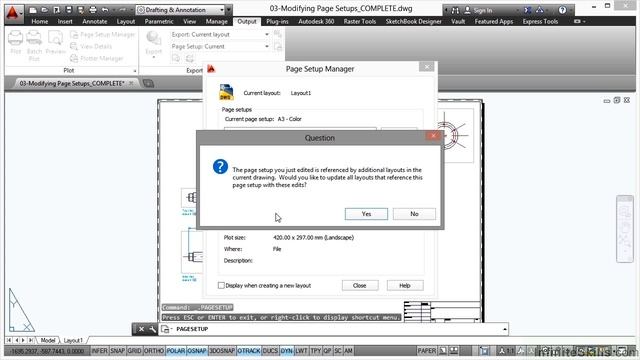The image size is (640, 360).
Task: Click the Help question mark icon in title bar
Action: pos(562,10)
